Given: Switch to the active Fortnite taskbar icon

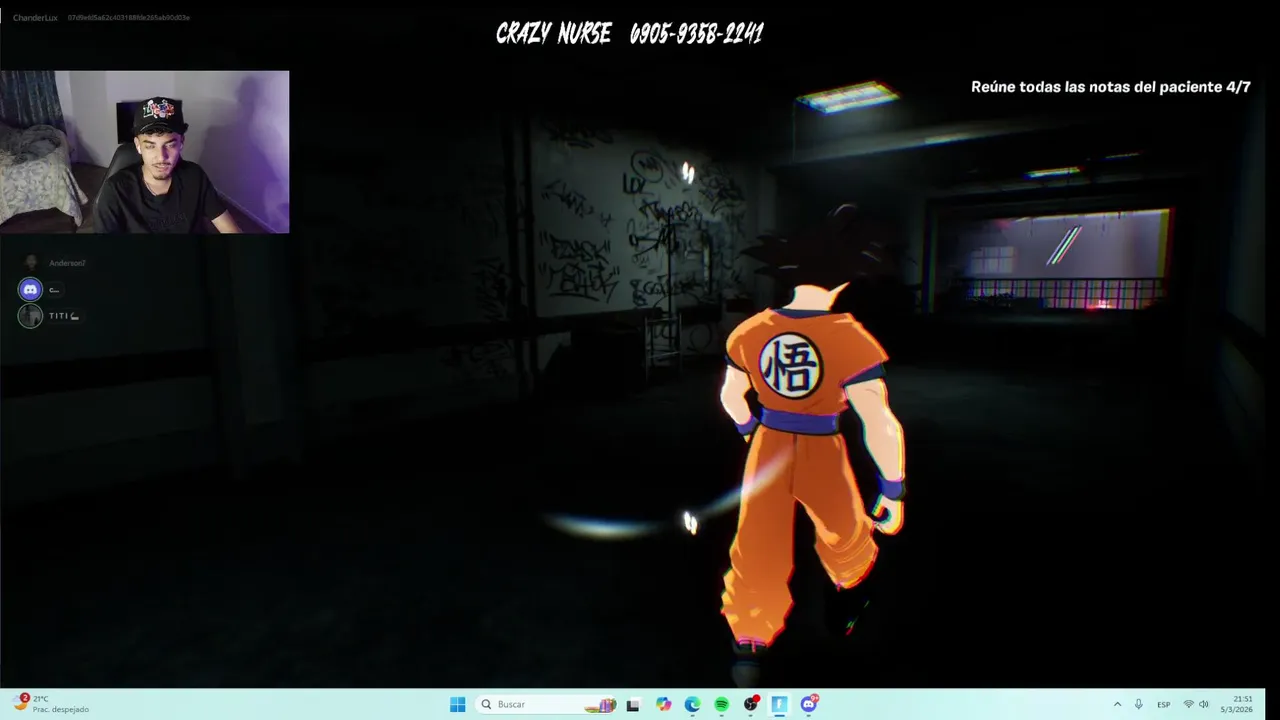Looking at the screenshot, I should point(779,704).
